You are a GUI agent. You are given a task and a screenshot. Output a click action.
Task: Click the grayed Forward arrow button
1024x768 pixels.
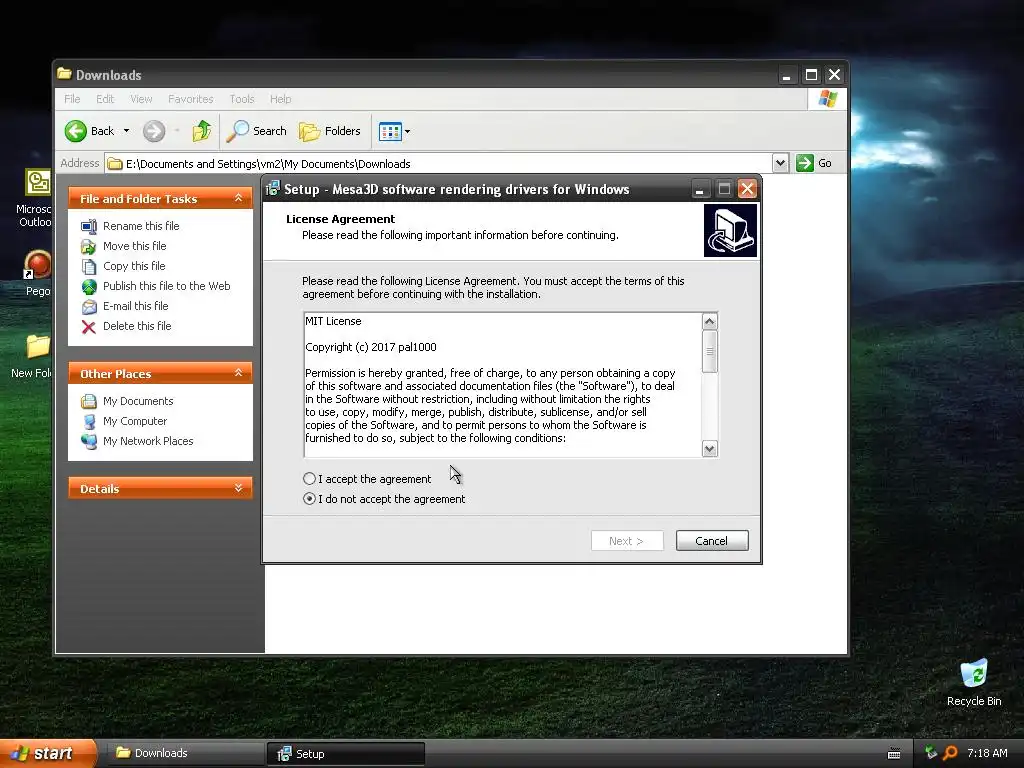(154, 131)
